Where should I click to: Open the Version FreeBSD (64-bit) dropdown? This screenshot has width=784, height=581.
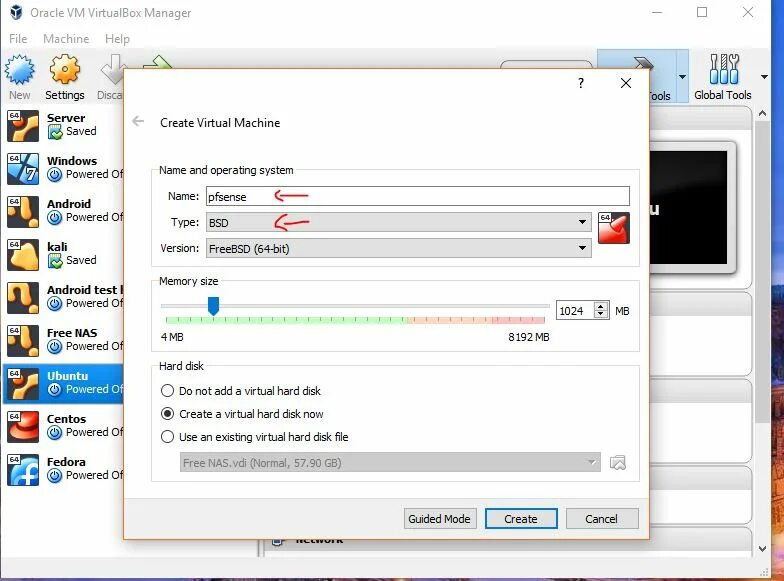(398, 248)
